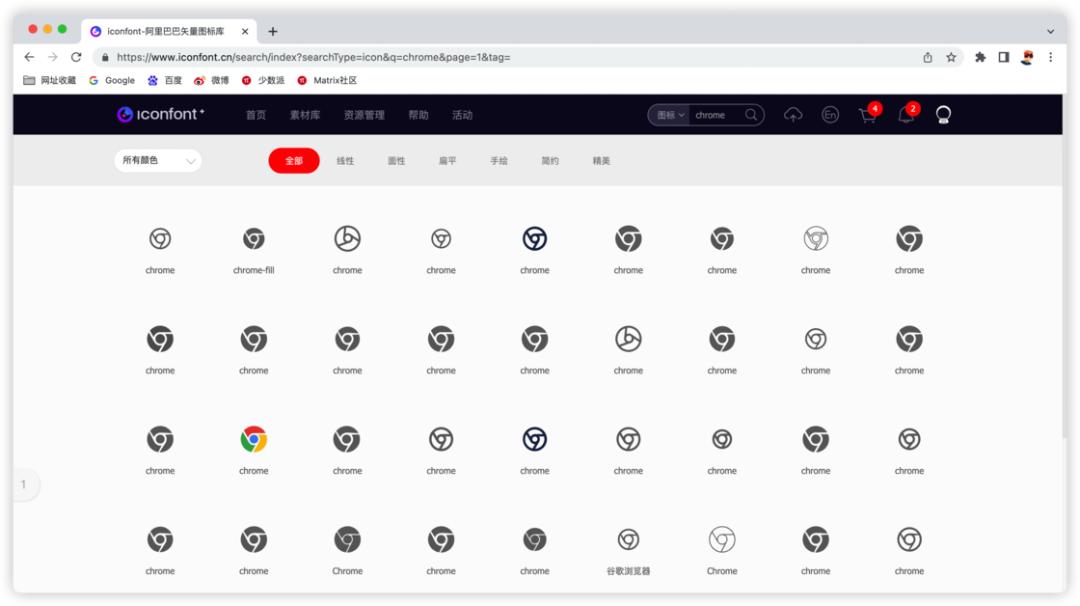The height and width of the screenshot is (606, 1080).
Task: Click the iconfont tab title
Action: 165,31
